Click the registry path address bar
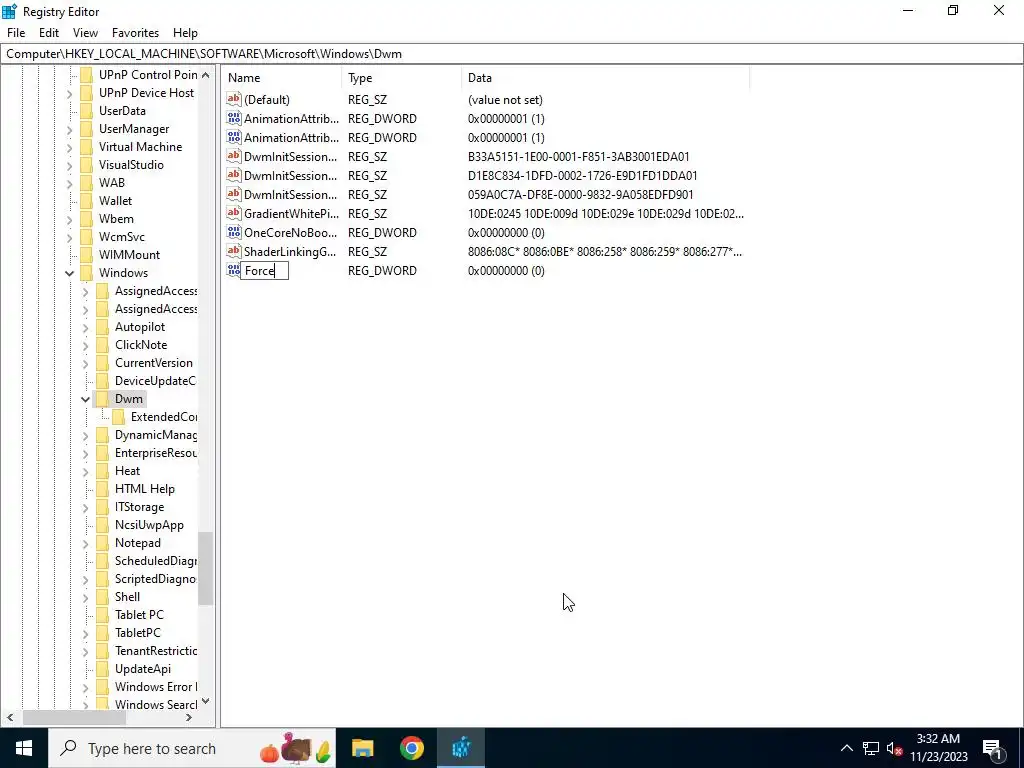 click(x=511, y=54)
